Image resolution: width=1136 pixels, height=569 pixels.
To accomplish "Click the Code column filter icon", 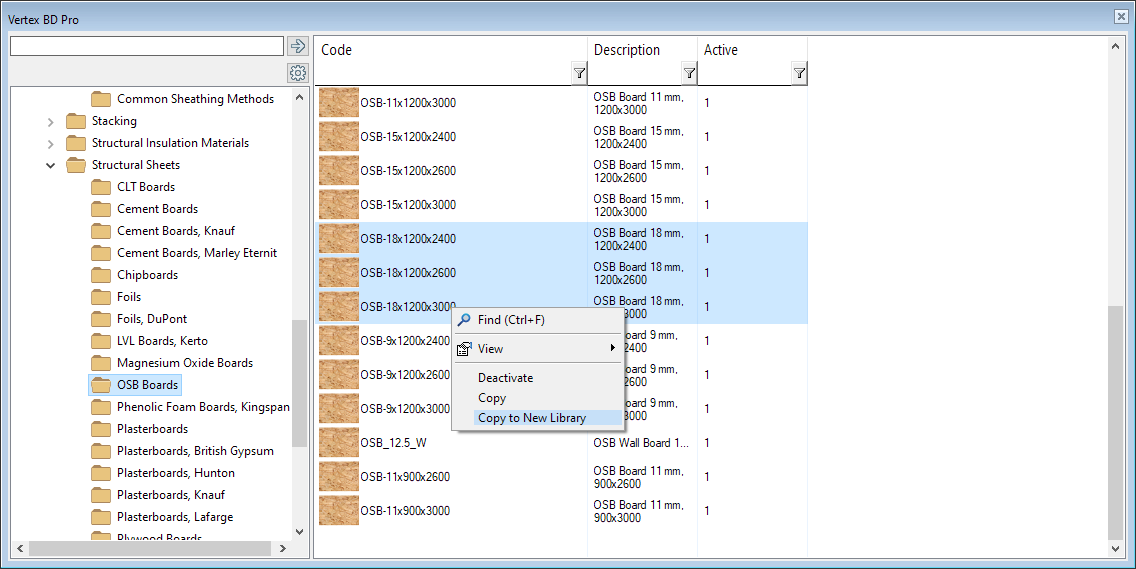I will (x=579, y=73).
